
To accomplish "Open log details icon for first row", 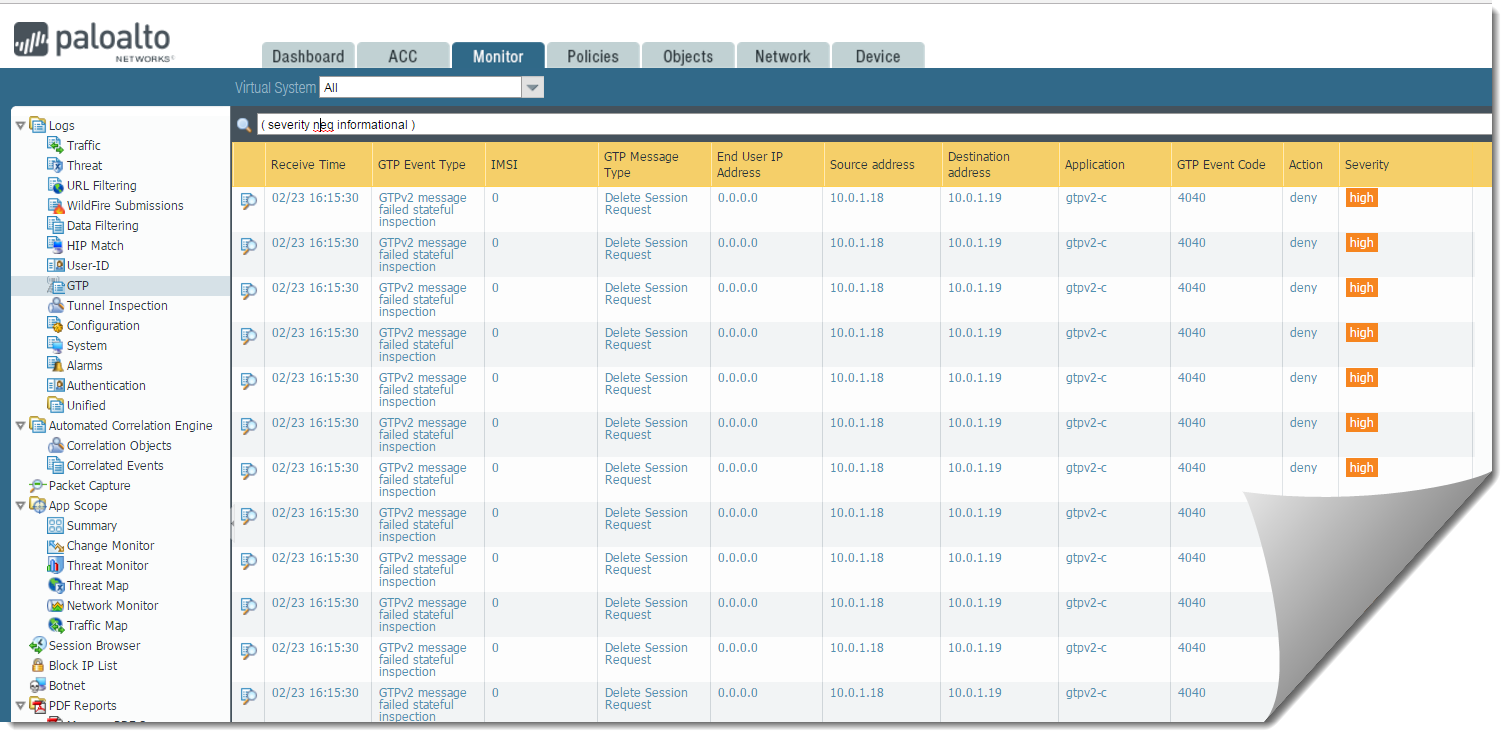I will 248,201.
